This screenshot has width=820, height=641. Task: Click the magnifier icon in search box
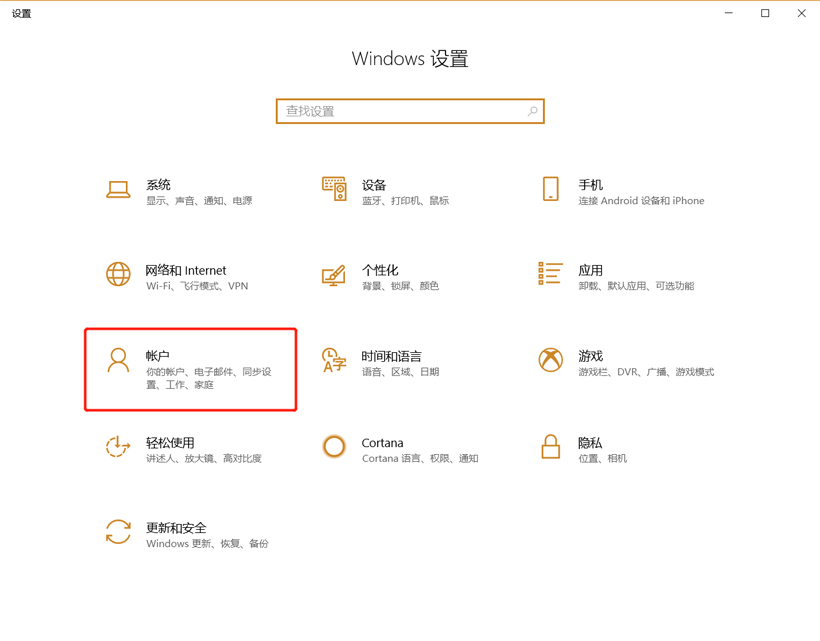(x=532, y=111)
